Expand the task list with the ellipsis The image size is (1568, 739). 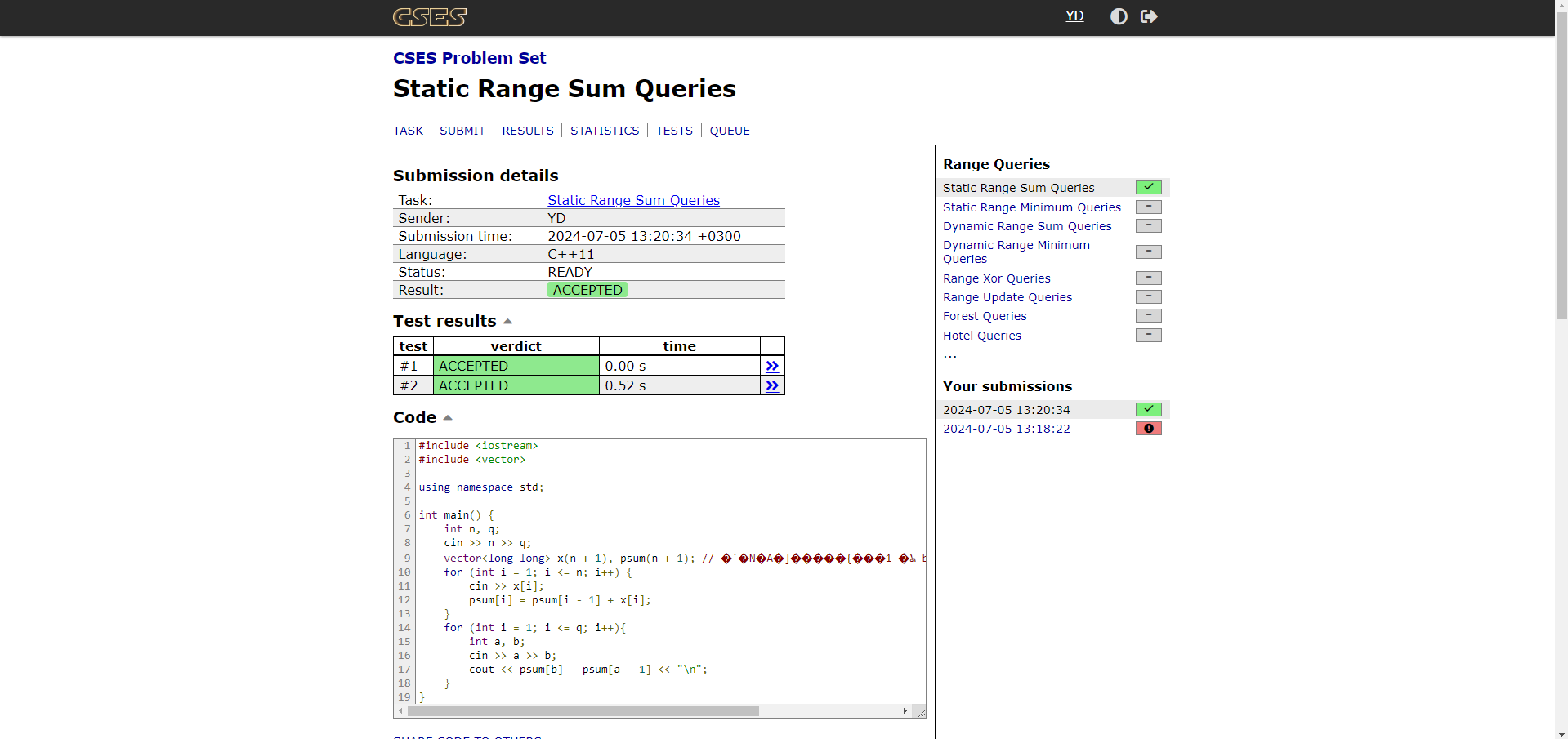[949, 355]
